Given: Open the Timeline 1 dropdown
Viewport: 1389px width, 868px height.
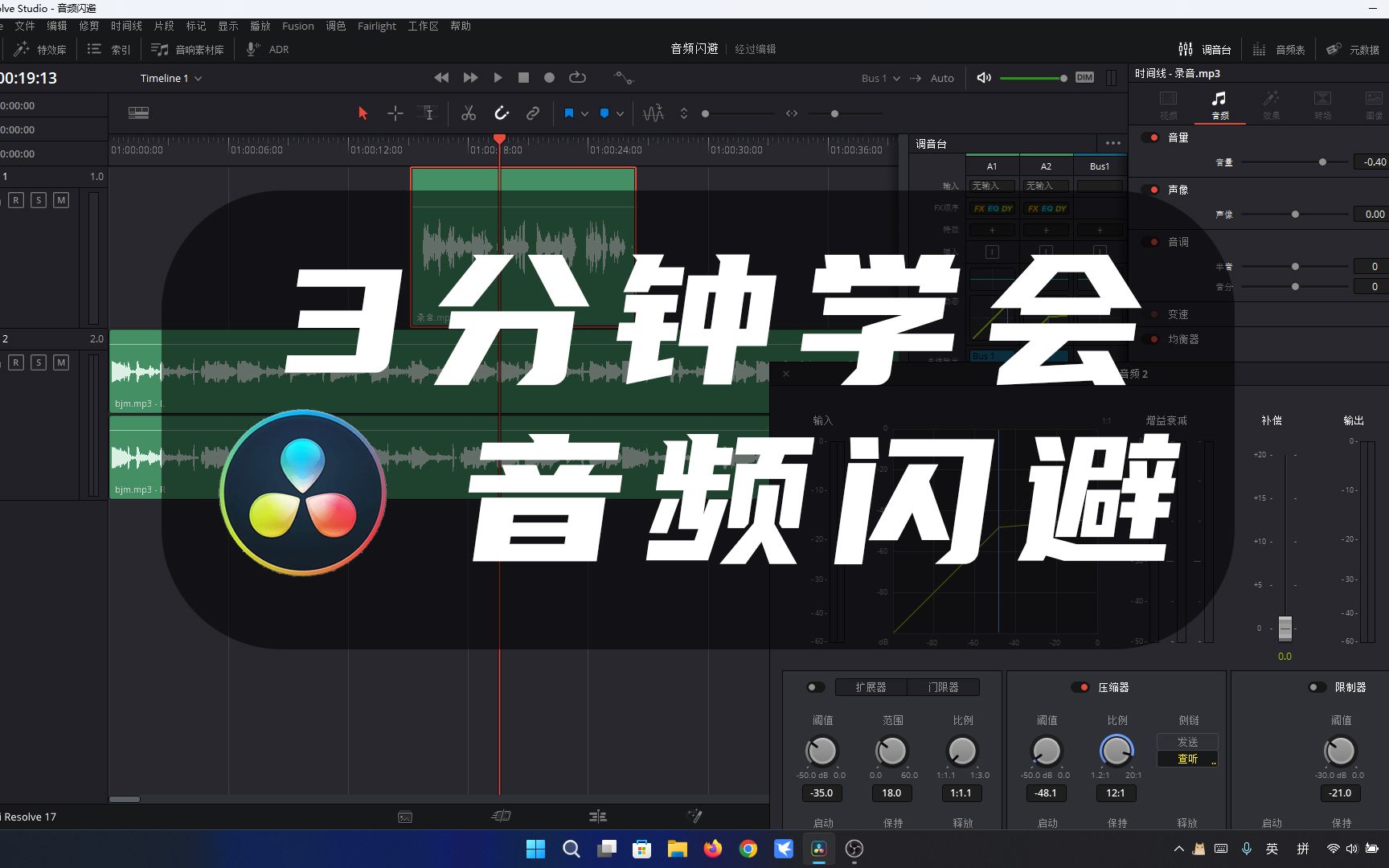Looking at the screenshot, I should [171, 78].
